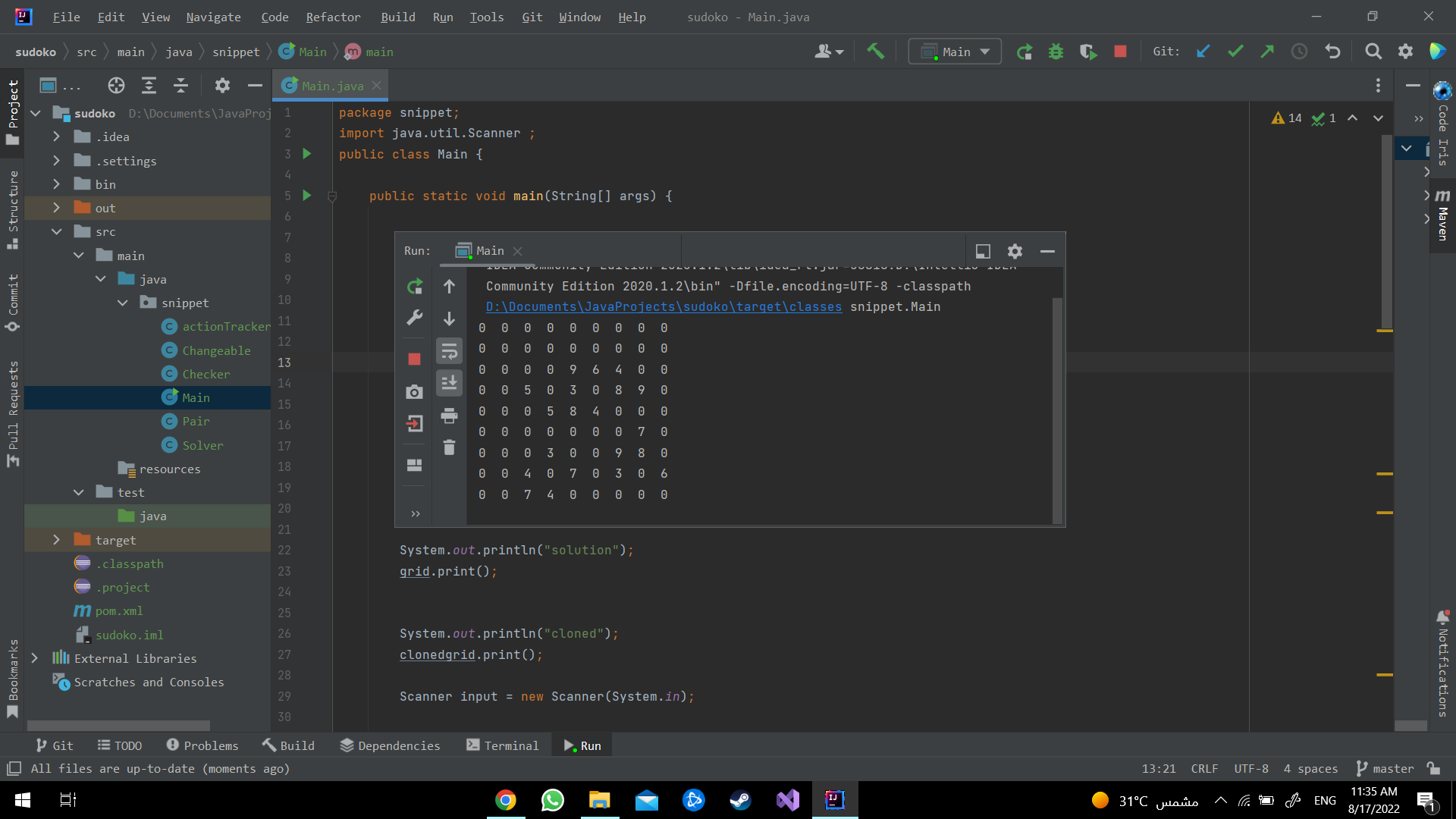Select the Solver class in the Project tree
The height and width of the screenshot is (819, 1456).
(202, 445)
